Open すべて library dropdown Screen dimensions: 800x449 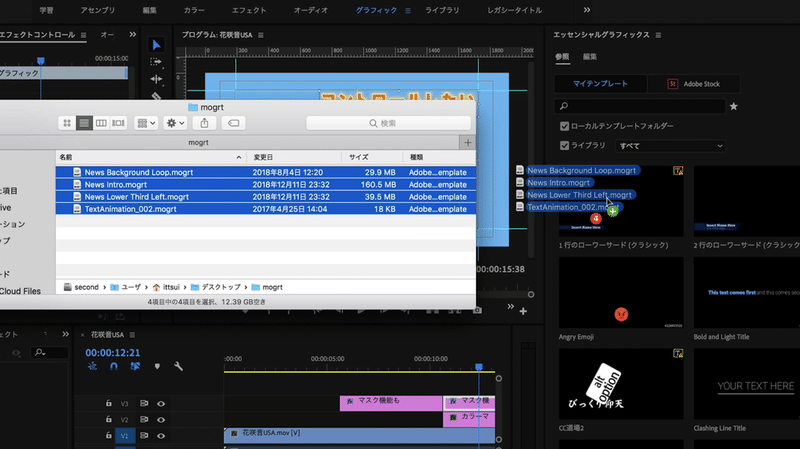pyautogui.click(x=670, y=146)
